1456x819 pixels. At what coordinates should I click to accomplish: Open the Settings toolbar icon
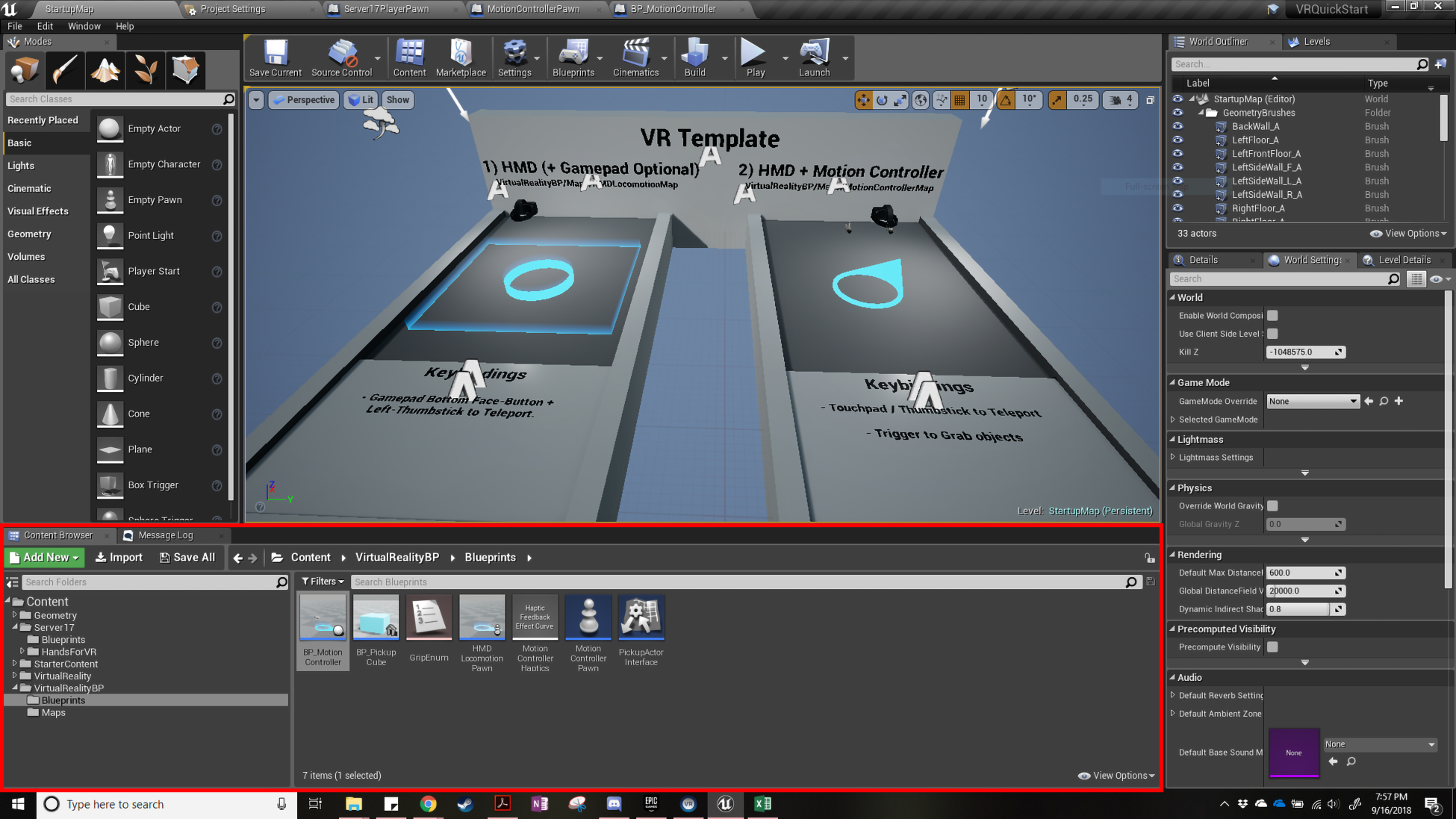point(514,58)
